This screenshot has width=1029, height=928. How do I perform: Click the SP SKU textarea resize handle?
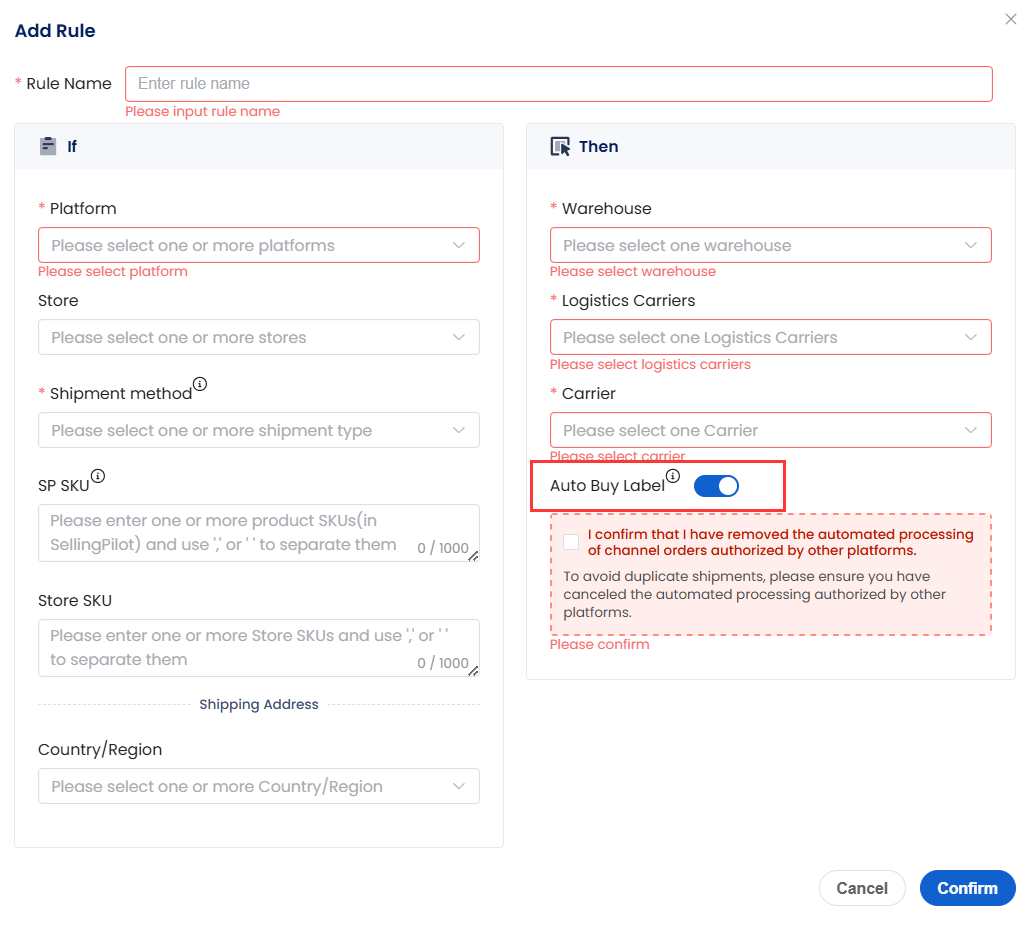pyautogui.click(x=474, y=556)
